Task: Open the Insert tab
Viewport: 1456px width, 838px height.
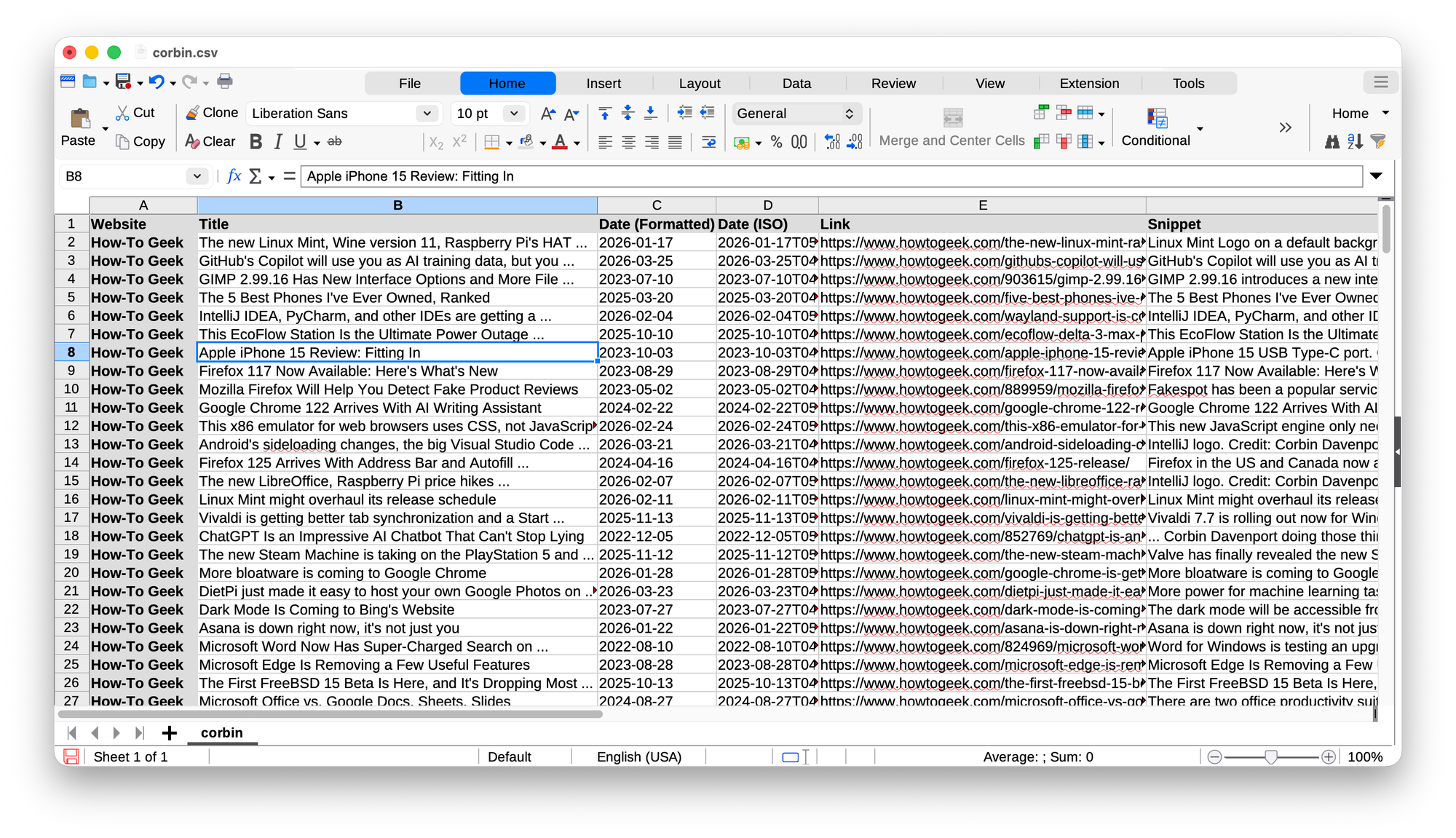Action: tap(604, 84)
